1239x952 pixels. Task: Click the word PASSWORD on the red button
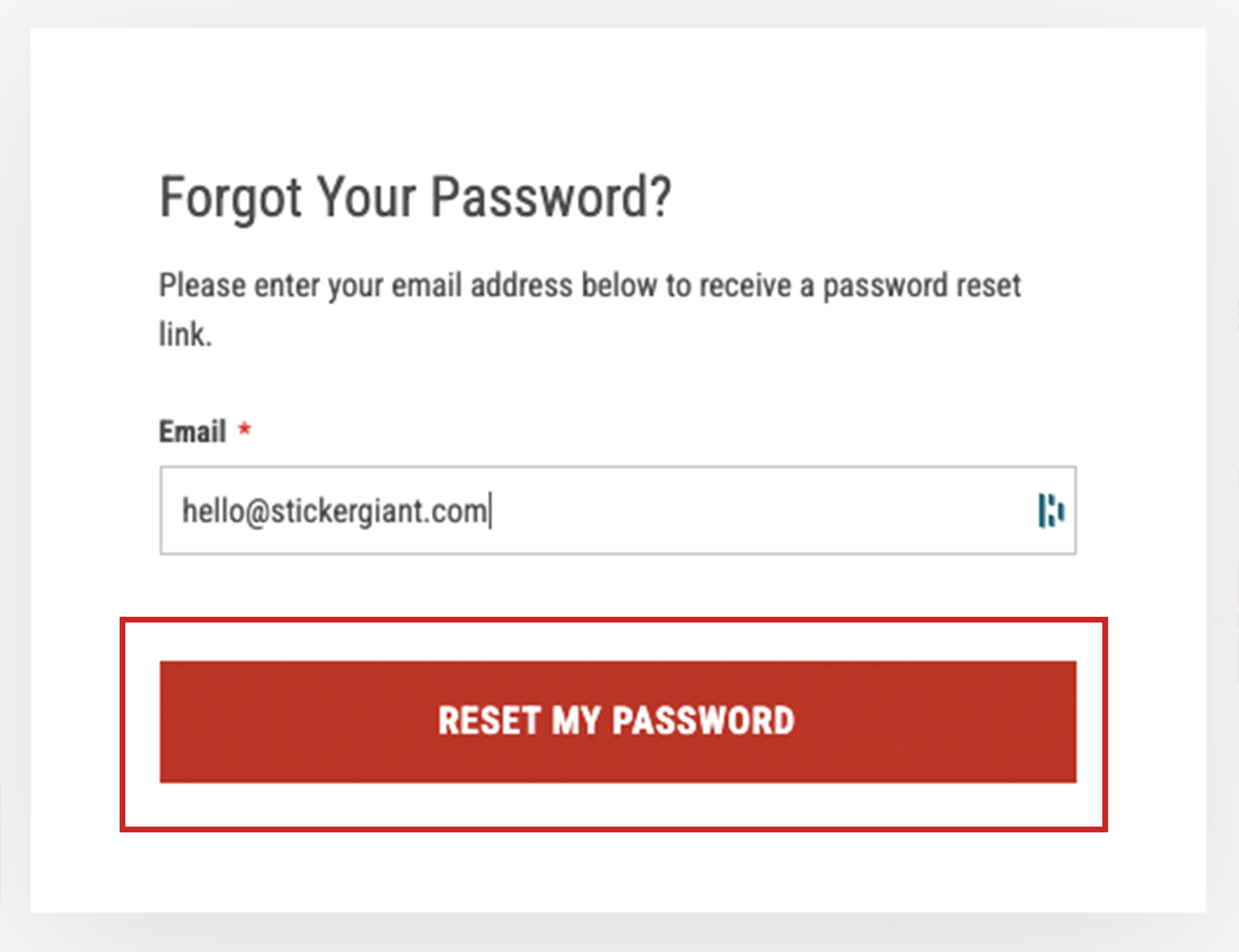click(x=703, y=721)
